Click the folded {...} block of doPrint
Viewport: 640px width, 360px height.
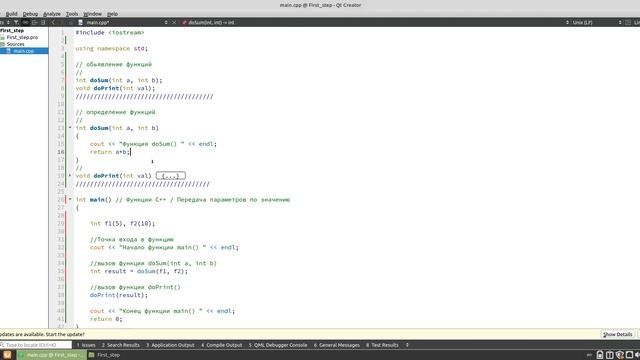171,176
